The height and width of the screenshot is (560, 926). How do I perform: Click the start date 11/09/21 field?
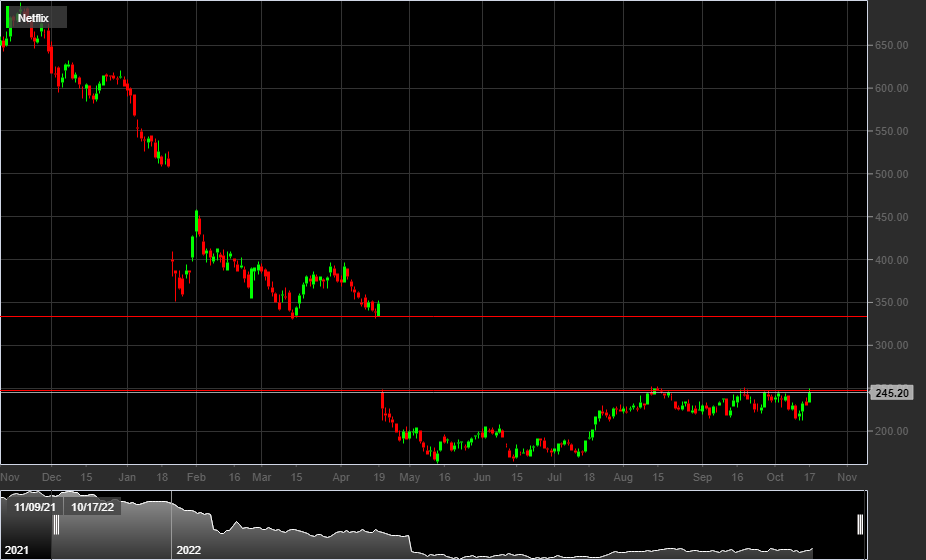(35, 507)
